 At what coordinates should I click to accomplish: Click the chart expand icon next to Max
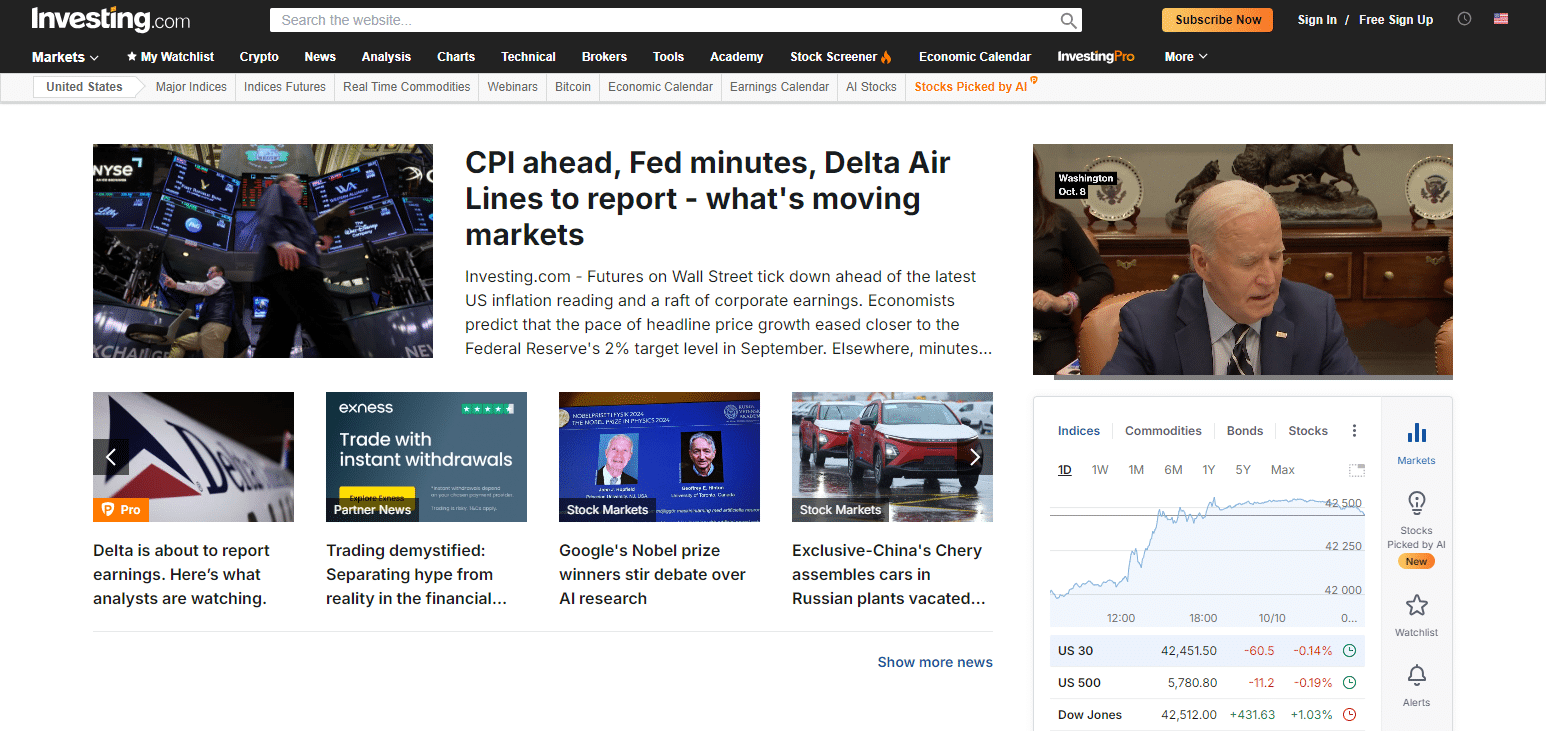pyautogui.click(x=1357, y=470)
